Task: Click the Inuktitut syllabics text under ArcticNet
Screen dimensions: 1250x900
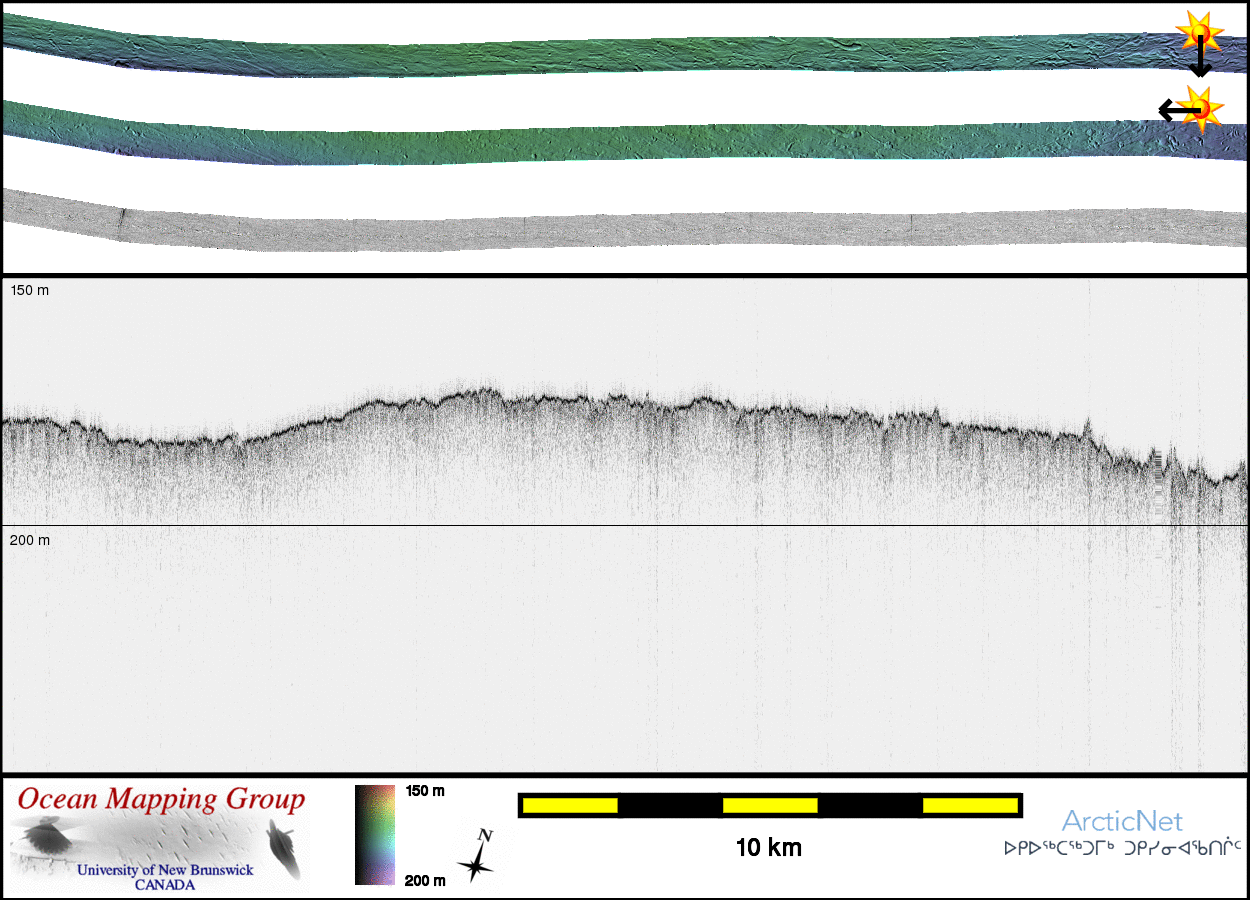Action: (x=1122, y=848)
